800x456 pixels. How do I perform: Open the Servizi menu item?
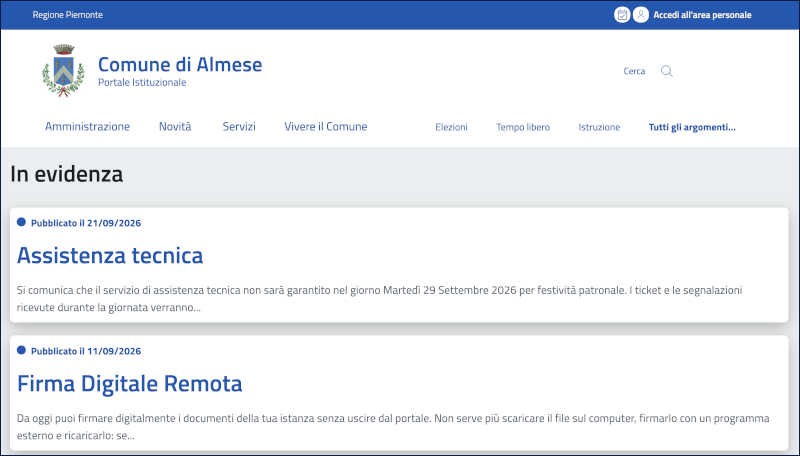point(239,126)
